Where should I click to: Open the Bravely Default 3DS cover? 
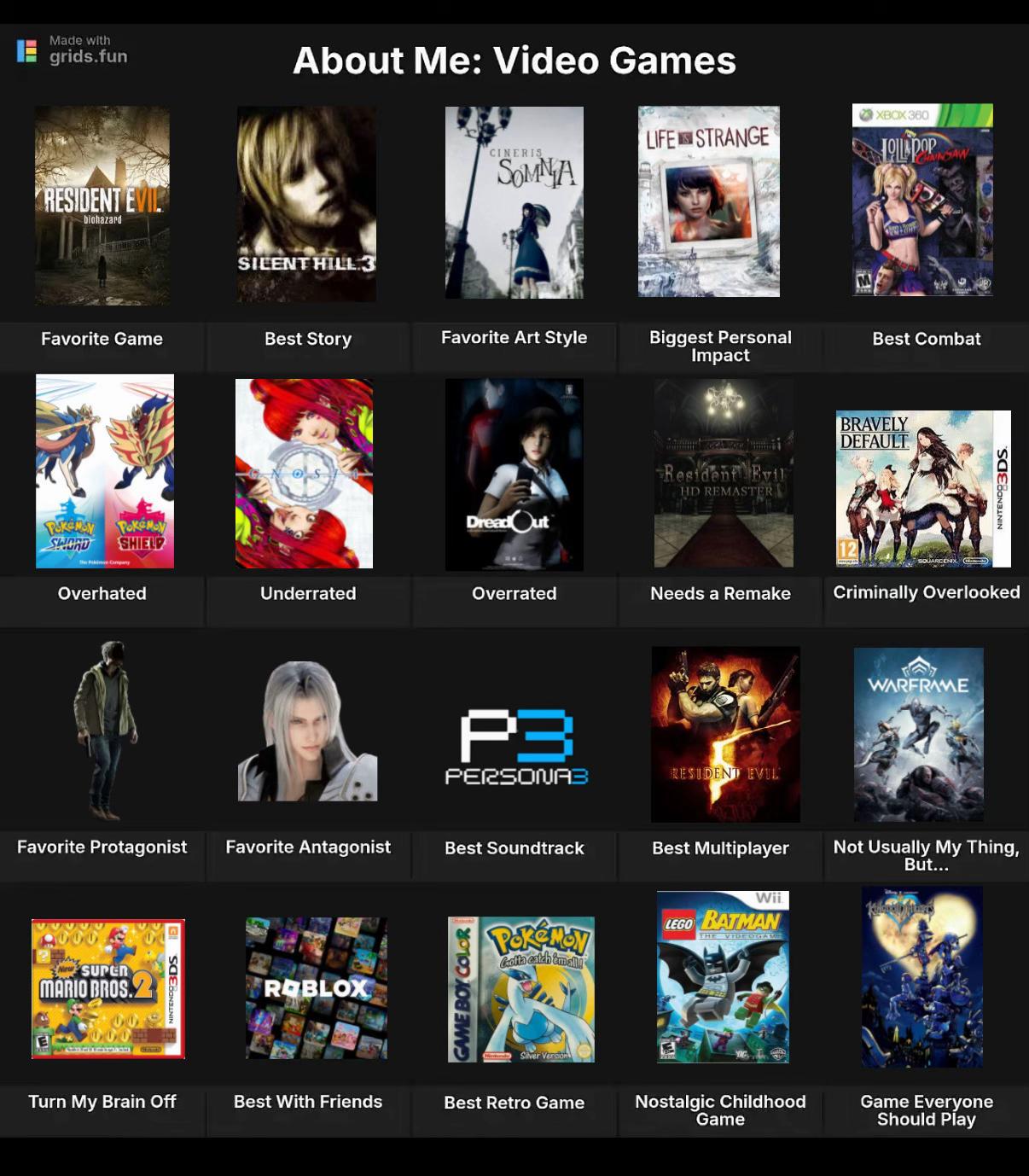point(923,489)
